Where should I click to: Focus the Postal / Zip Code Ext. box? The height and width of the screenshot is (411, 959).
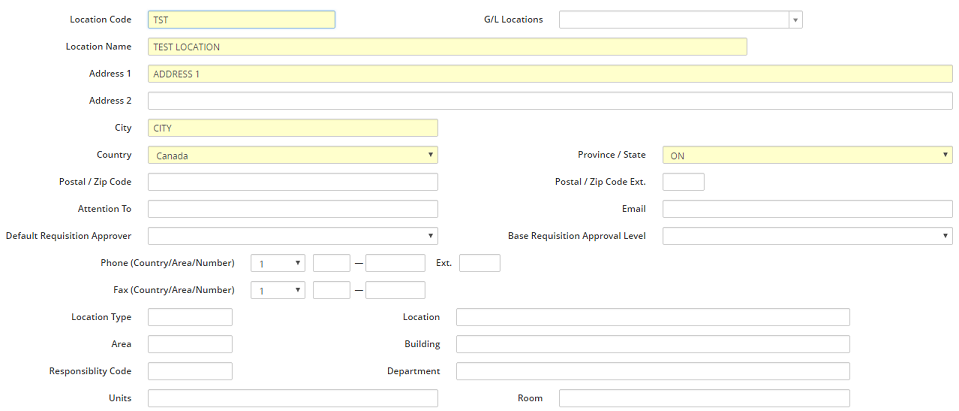point(683,182)
